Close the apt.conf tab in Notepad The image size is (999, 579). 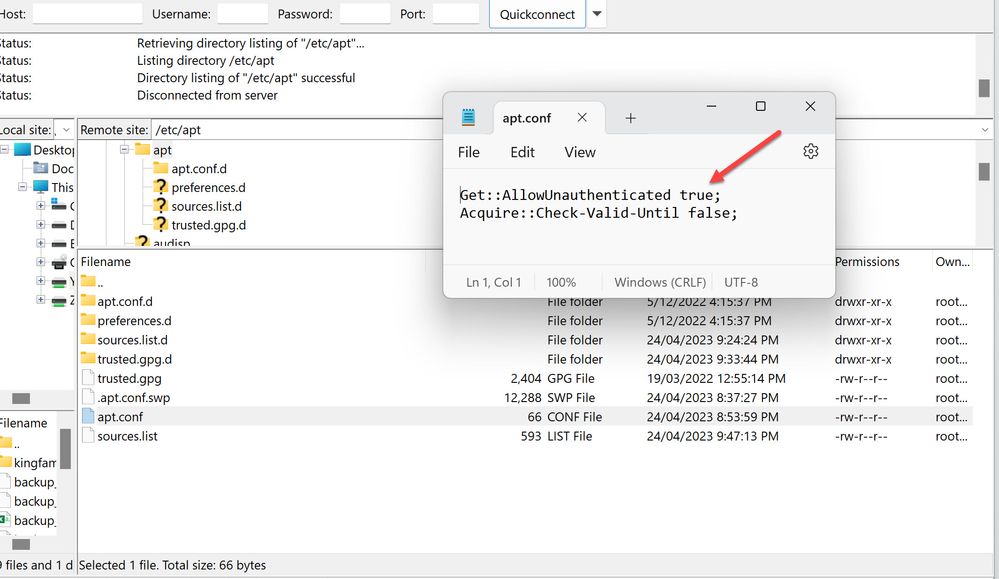tap(582, 118)
